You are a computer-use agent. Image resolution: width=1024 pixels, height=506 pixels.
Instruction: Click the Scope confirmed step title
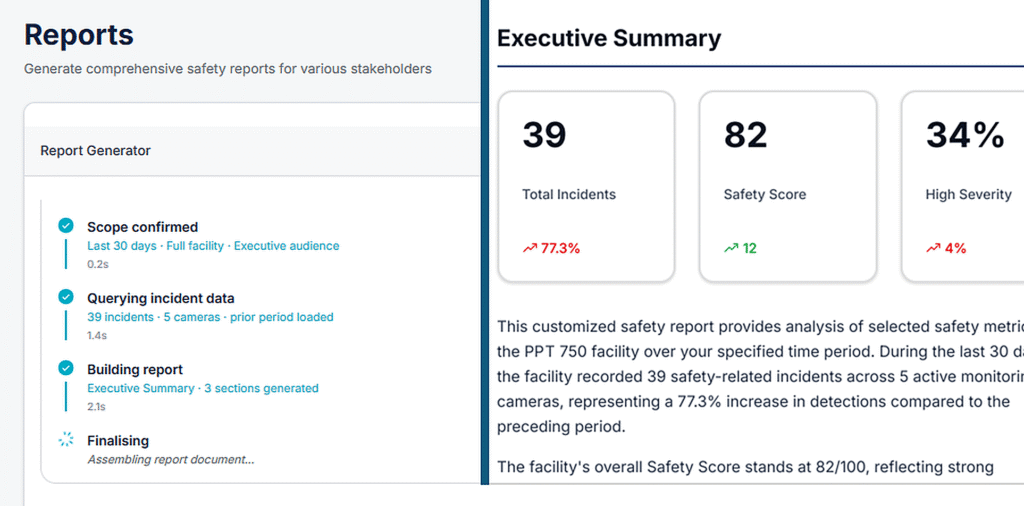[142, 227]
